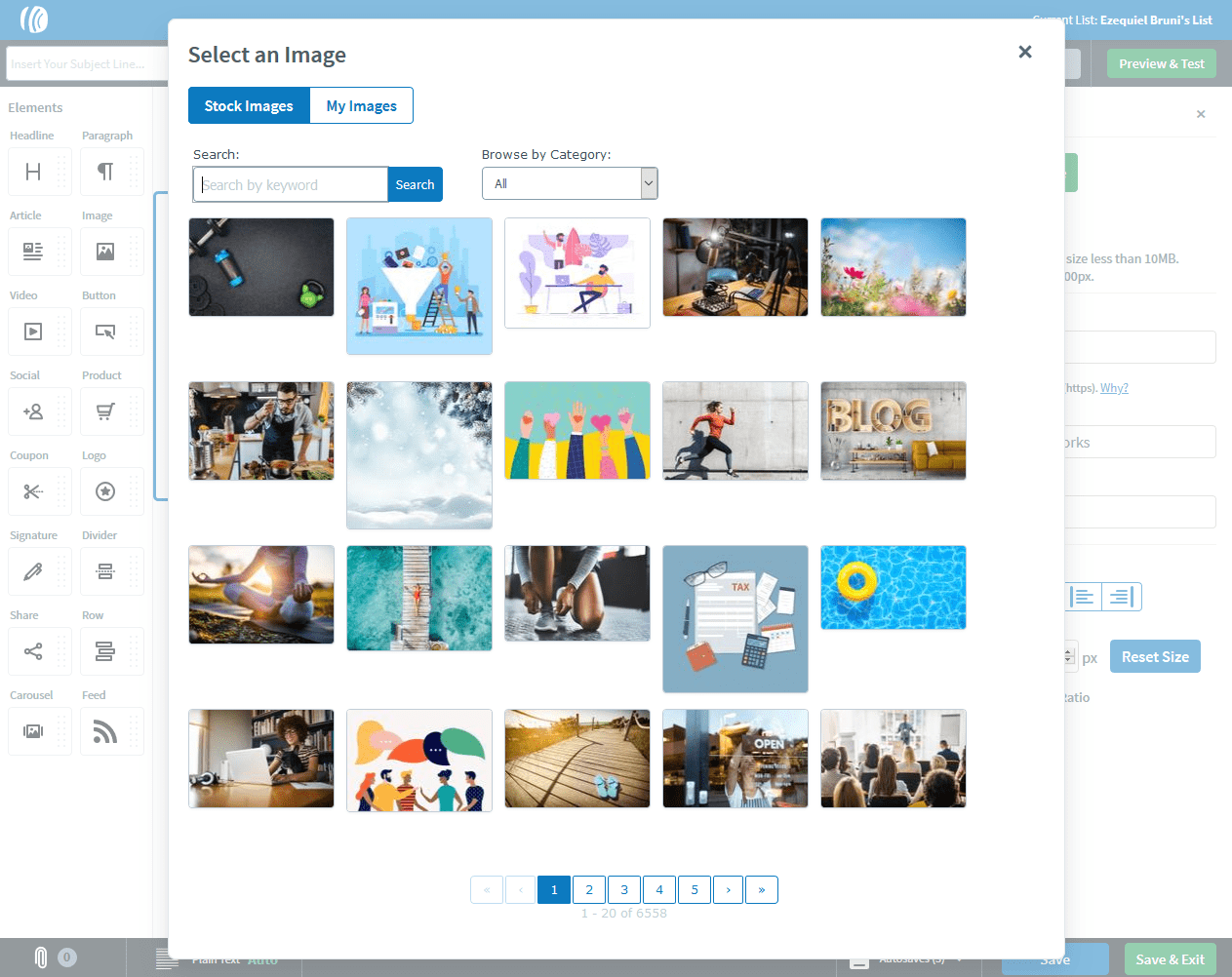Viewport: 1232px width, 977px height.
Task: Switch to the My Images tab
Action: click(361, 106)
